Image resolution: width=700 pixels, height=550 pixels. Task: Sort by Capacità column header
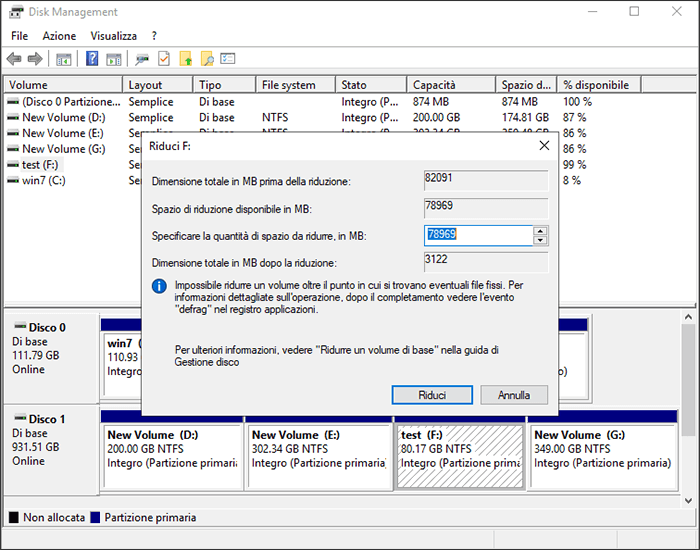click(x=451, y=85)
